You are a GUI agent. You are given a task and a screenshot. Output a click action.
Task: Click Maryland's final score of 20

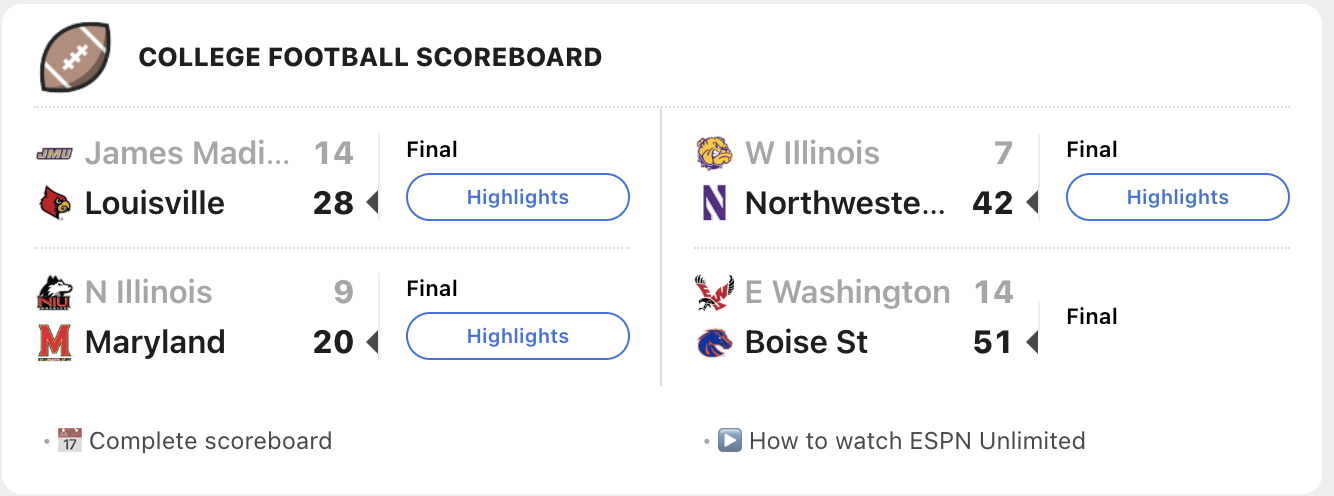point(333,343)
